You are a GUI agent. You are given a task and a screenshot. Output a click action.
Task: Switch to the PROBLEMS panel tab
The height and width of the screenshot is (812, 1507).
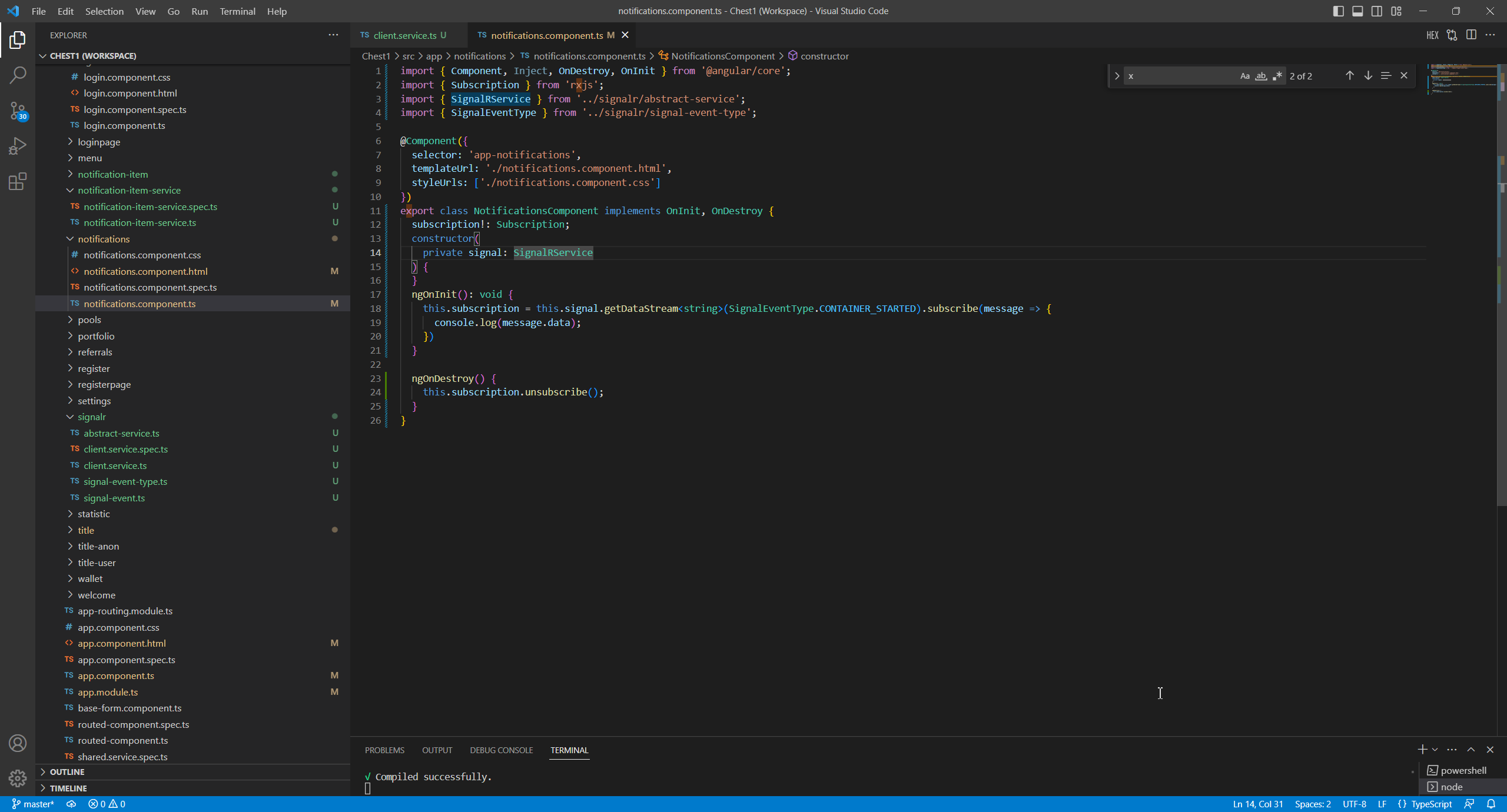tap(384, 750)
